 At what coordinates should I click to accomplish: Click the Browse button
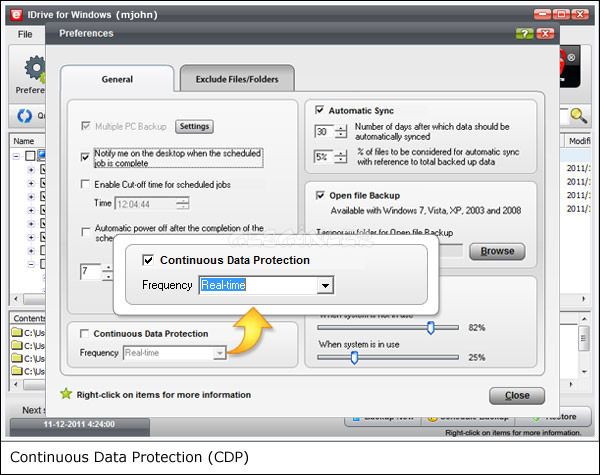tap(497, 251)
